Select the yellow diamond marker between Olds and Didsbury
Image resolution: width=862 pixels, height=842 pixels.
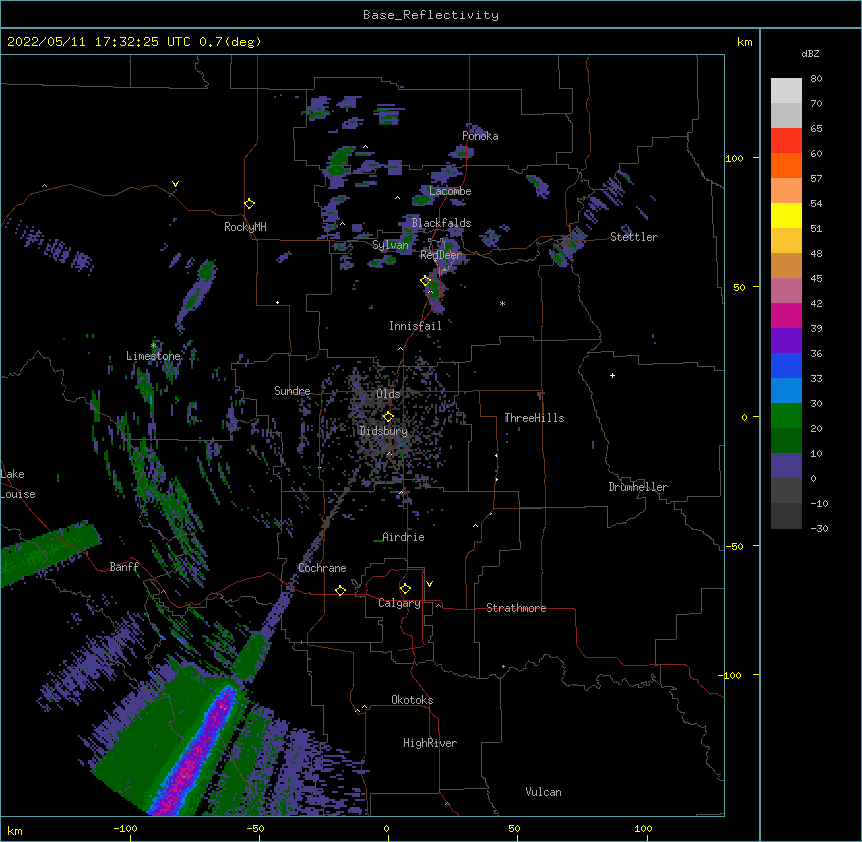388,417
